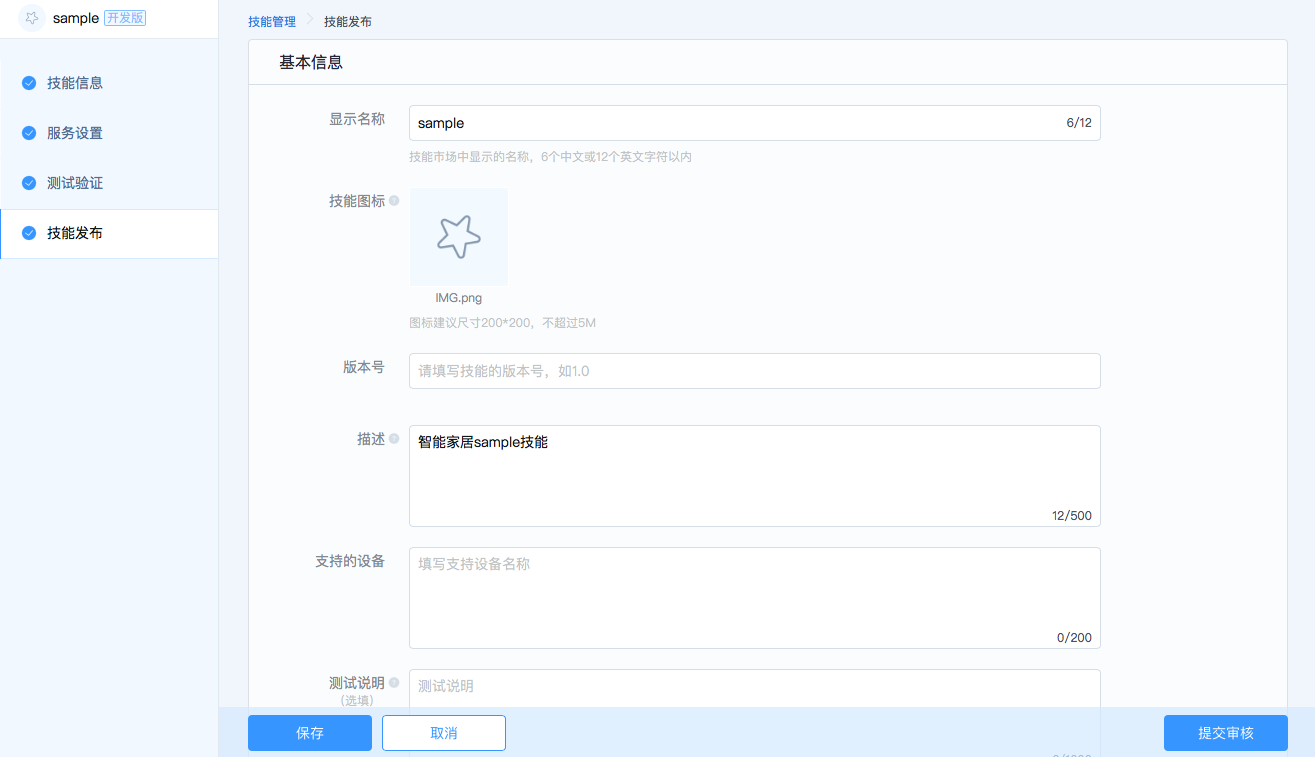
Task: Click 技能发布 breadcrumb text
Action: (348, 21)
